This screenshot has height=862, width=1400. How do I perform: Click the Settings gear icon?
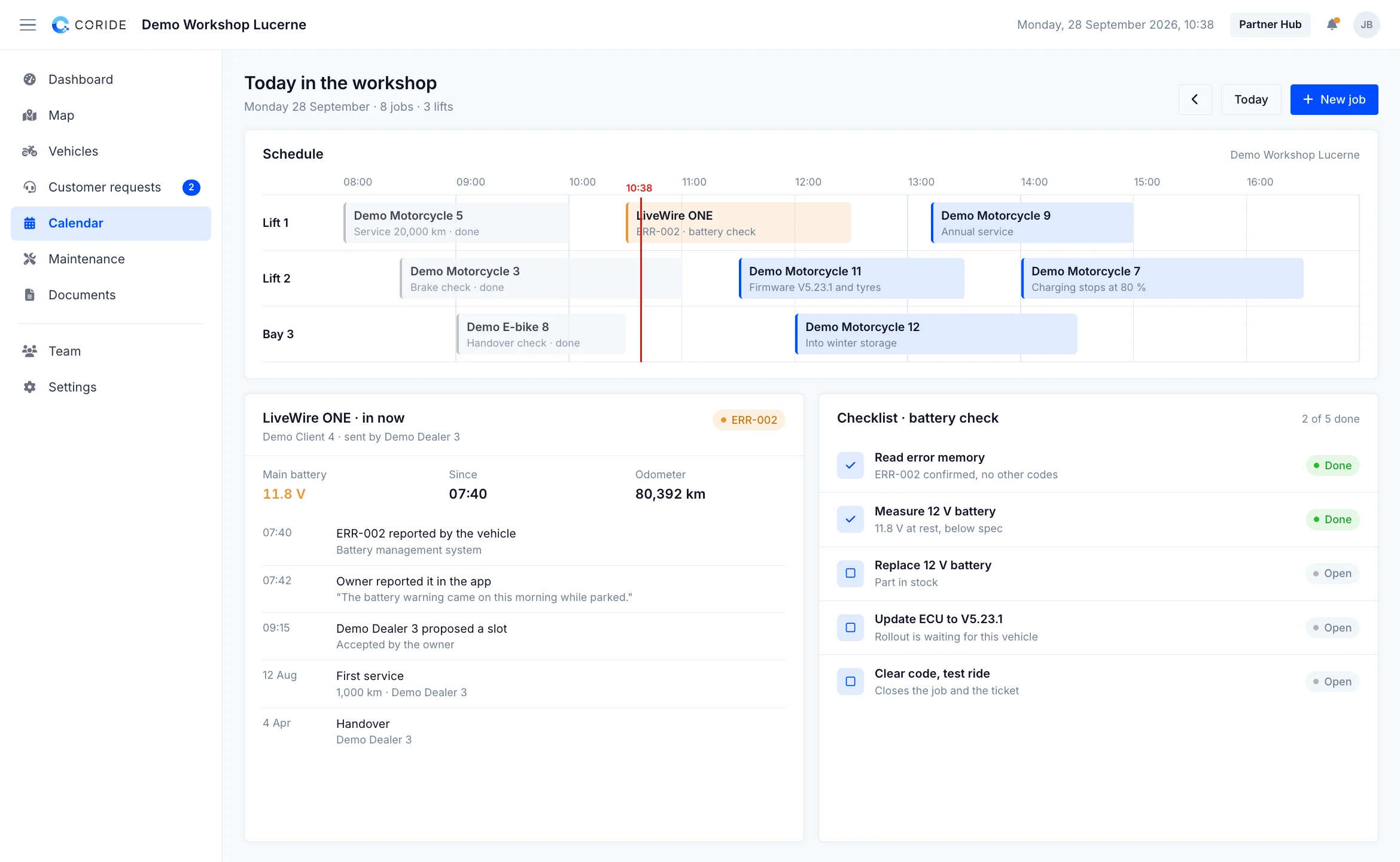pyautogui.click(x=30, y=387)
